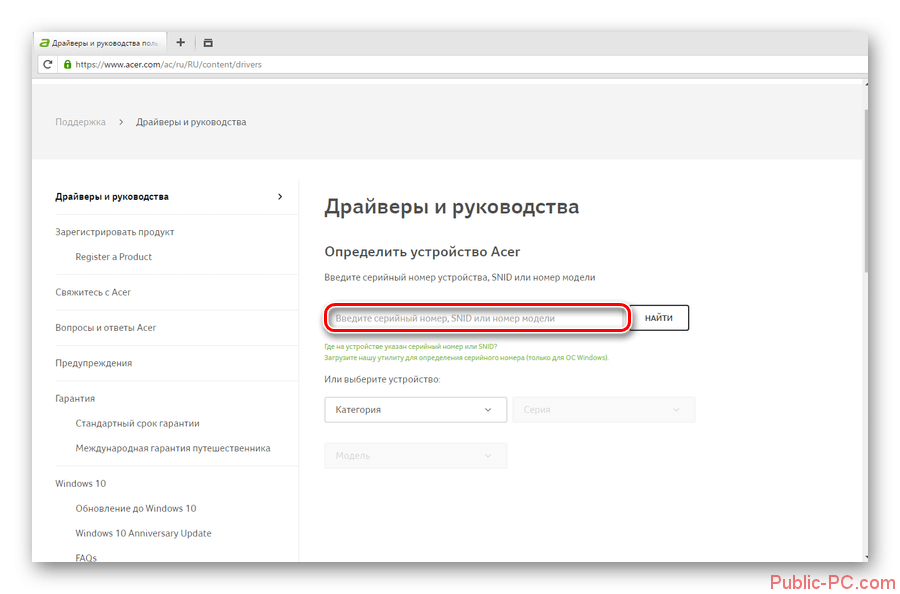Switch to the Драйверы и руководства browser tab
Viewport: 900px width, 594px height.
point(100,43)
